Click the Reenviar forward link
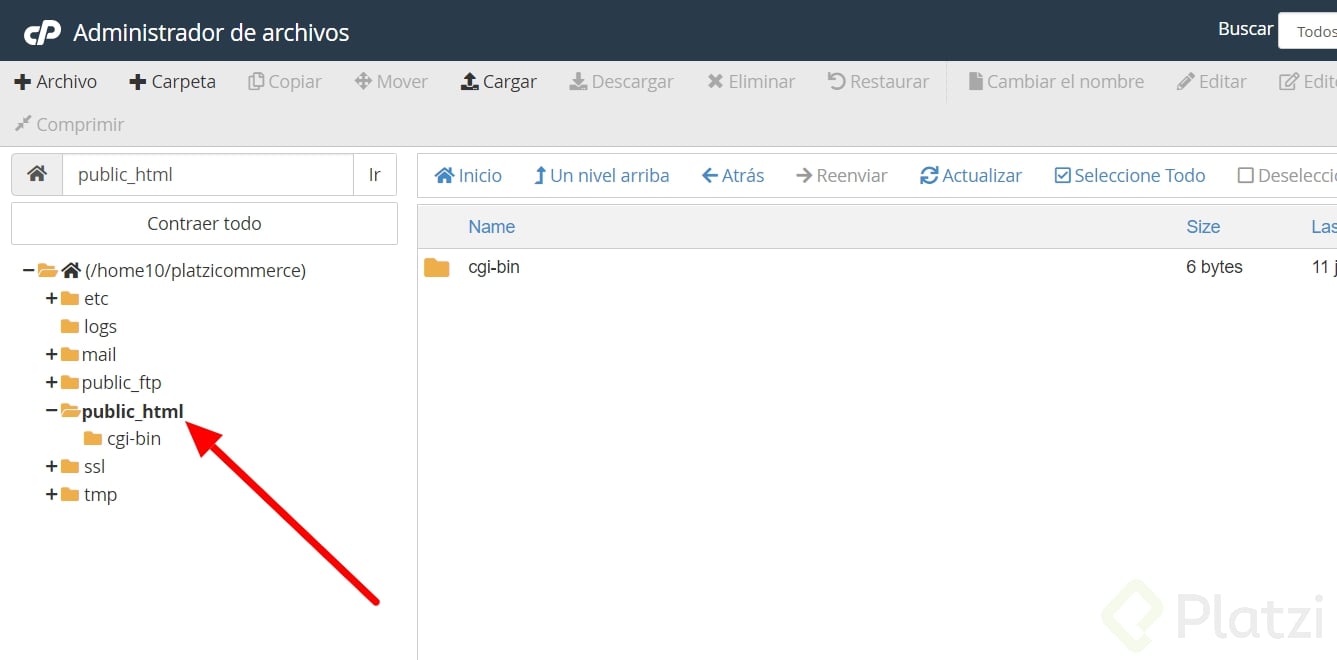This screenshot has width=1337, height=660. (x=842, y=176)
